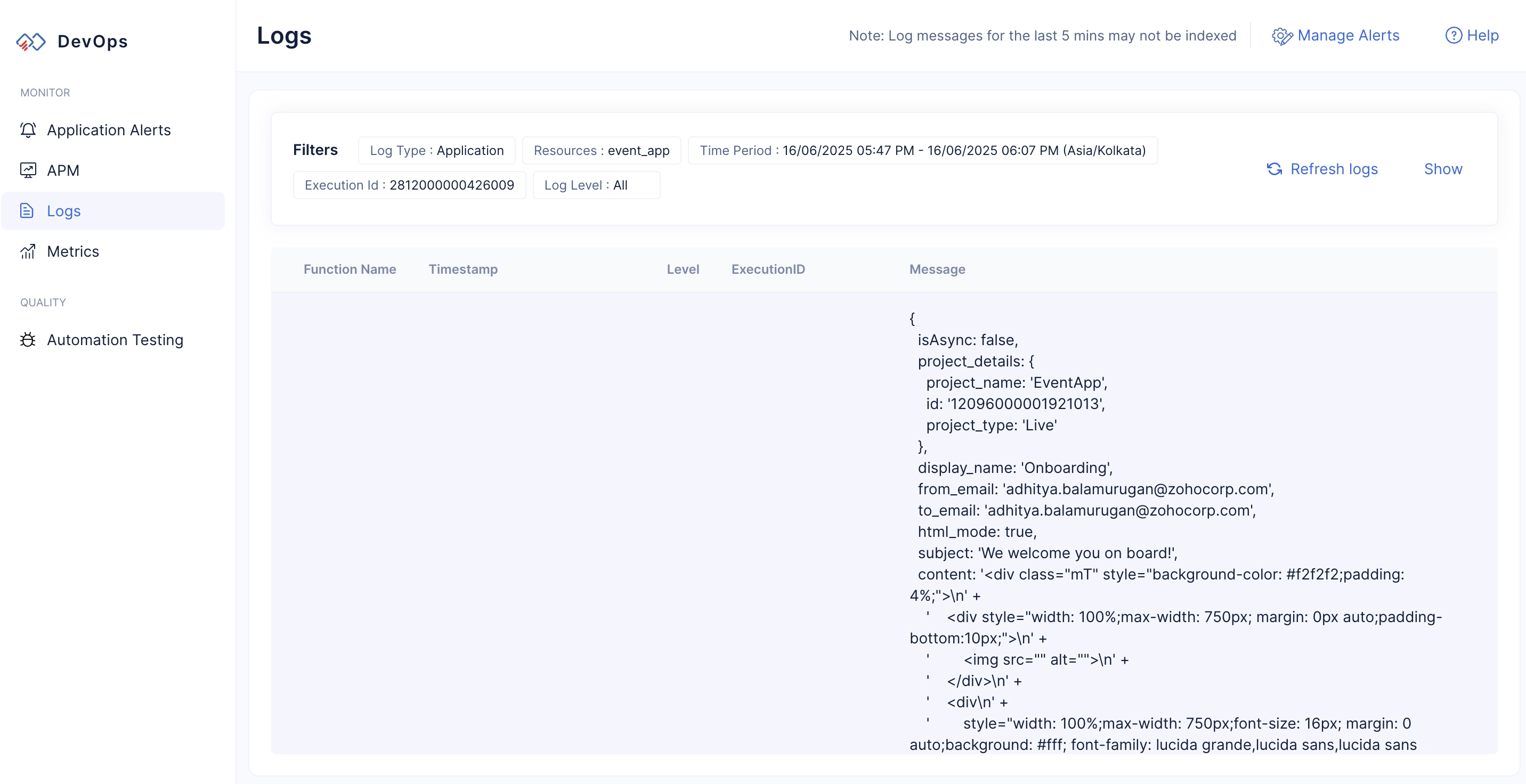
Task: Open the Help link
Action: [x=1472, y=36]
